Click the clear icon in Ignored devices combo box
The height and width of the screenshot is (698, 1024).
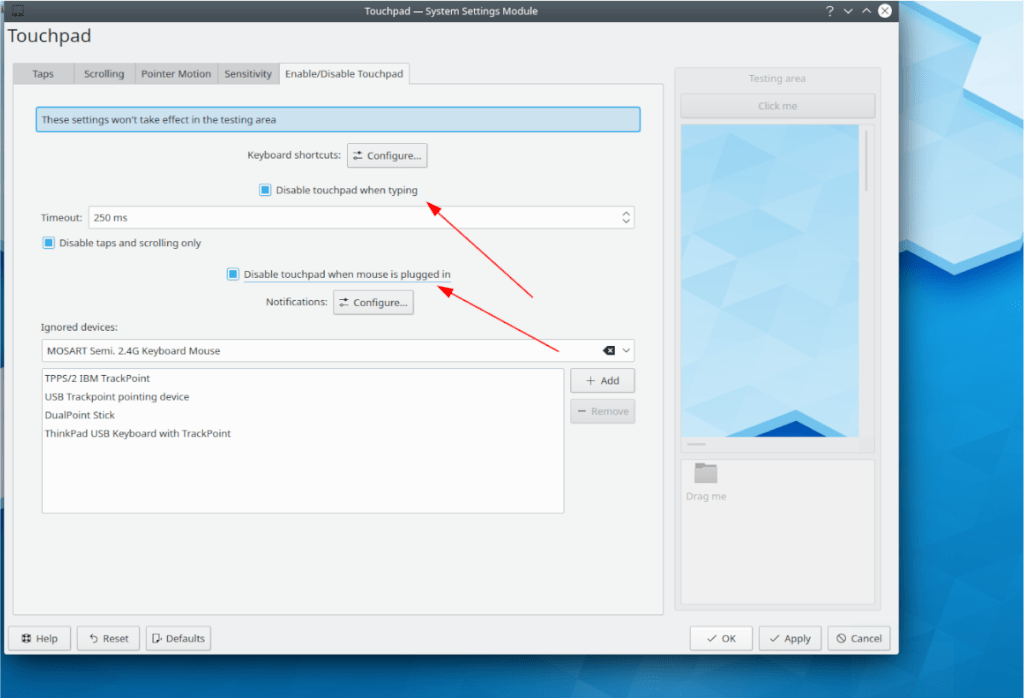(x=609, y=351)
